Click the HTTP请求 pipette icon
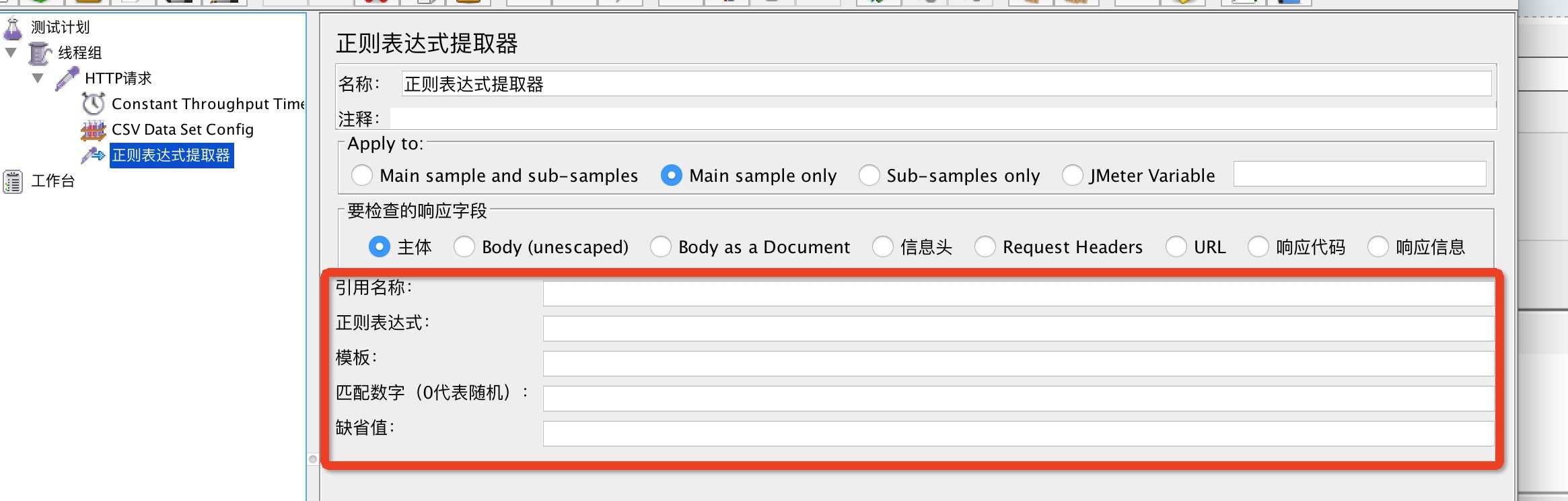The image size is (1568, 501). click(67, 79)
